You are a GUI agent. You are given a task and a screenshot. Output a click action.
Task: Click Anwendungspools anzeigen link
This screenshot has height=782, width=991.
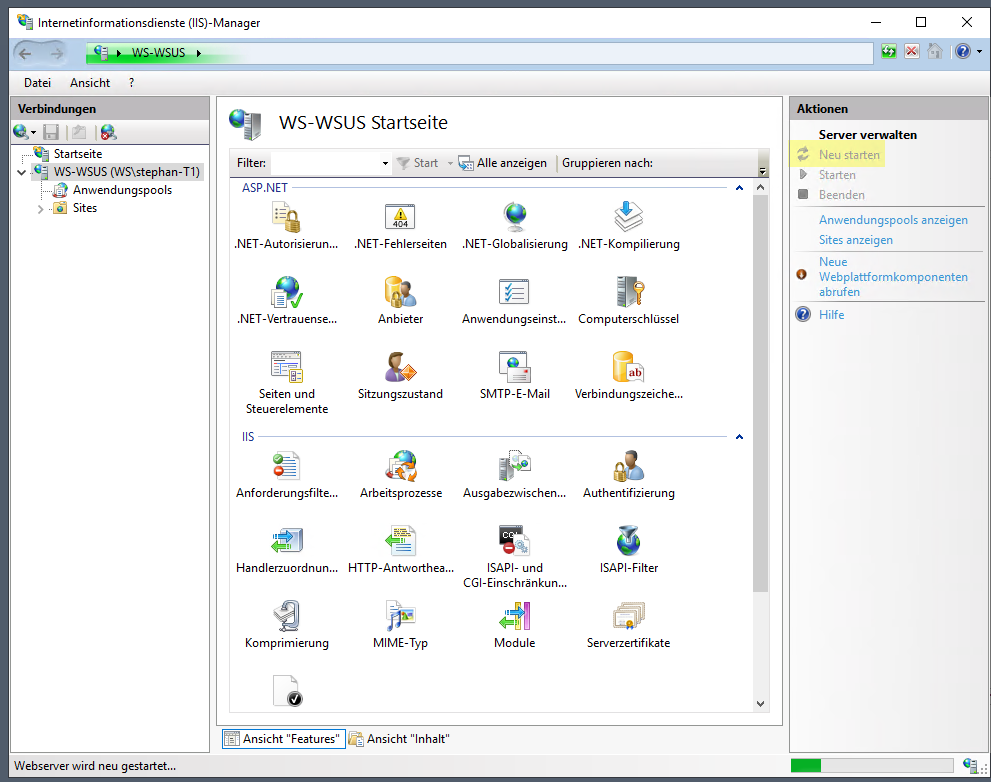893,220
